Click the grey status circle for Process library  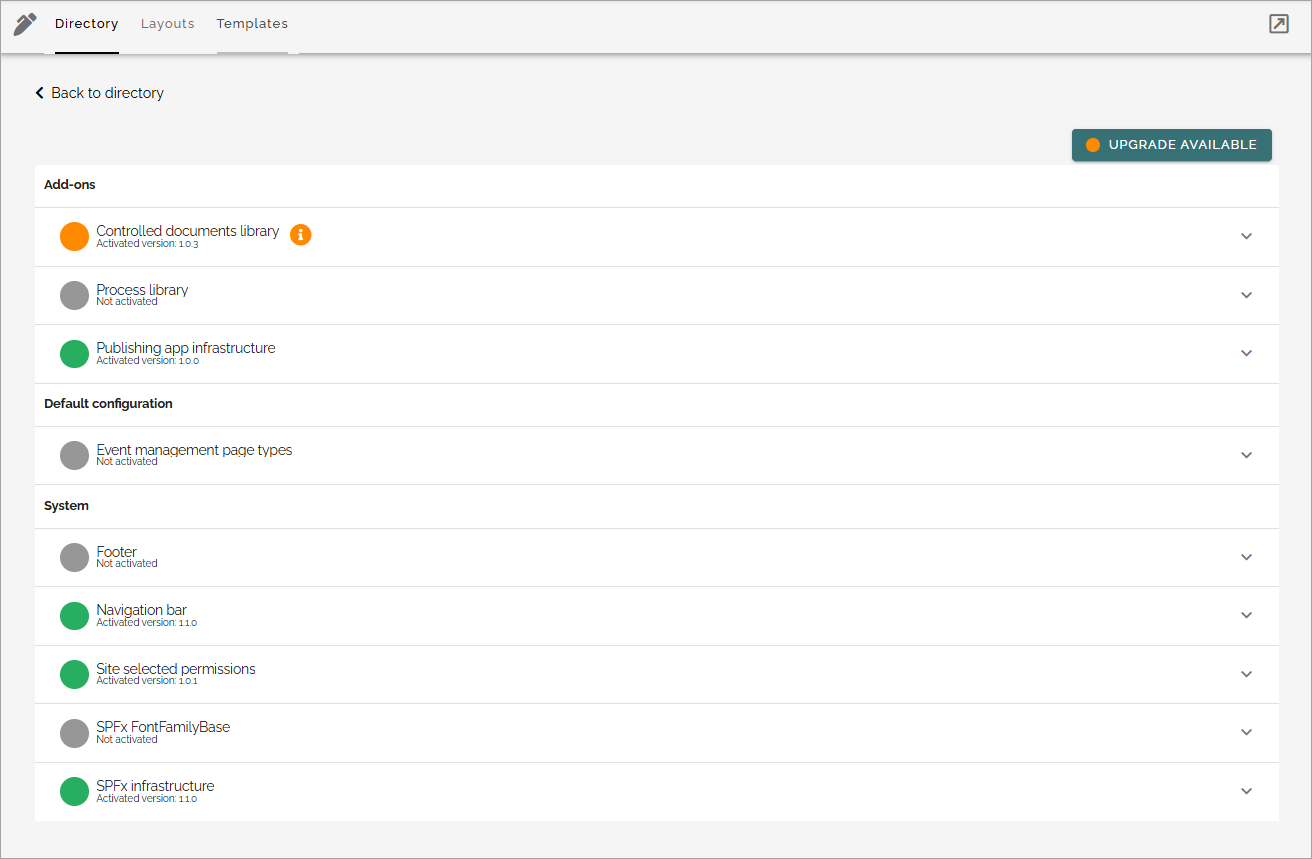coord(74,295)
